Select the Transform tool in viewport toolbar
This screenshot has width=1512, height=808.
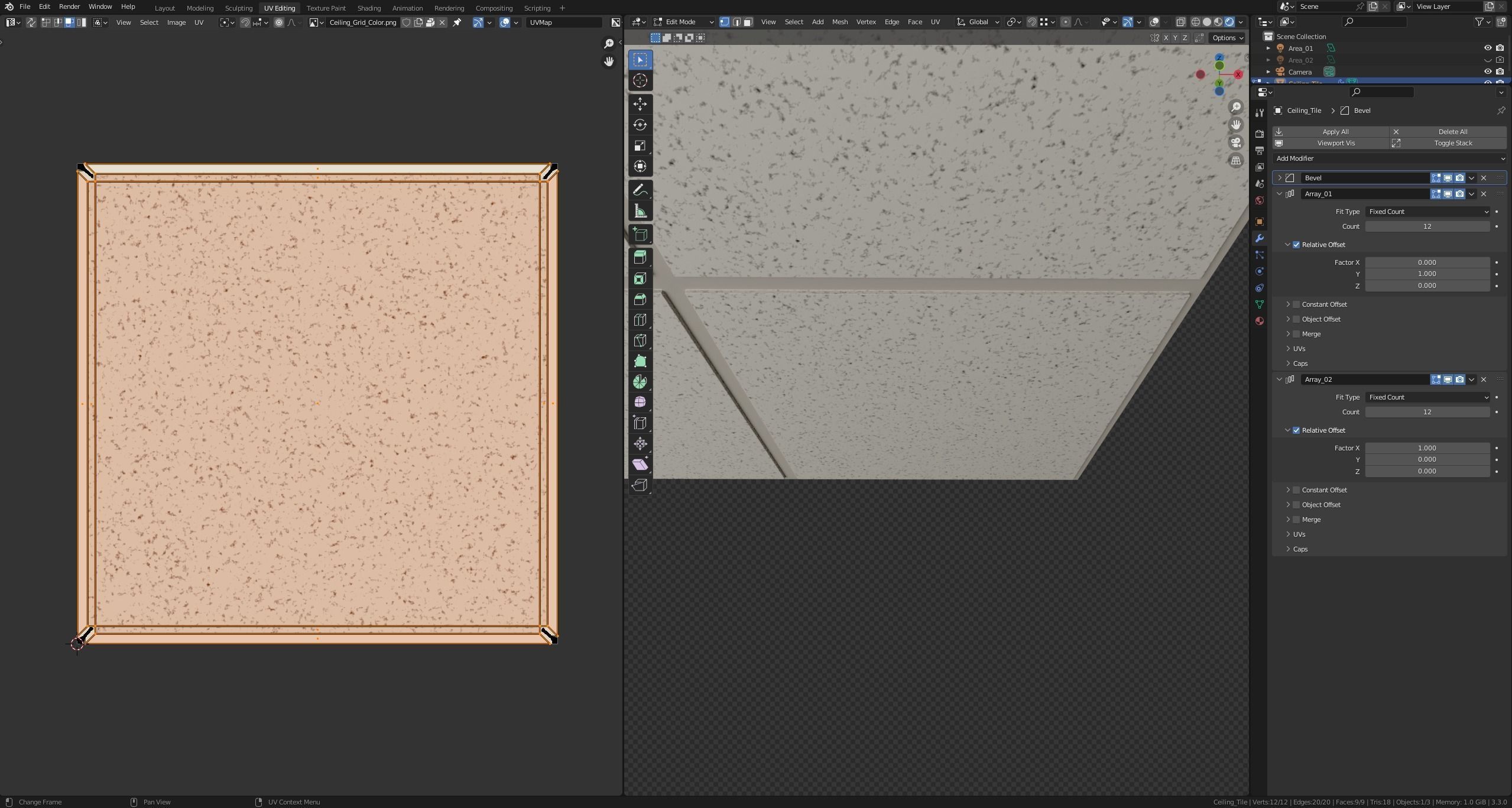(x=640, y=166)
